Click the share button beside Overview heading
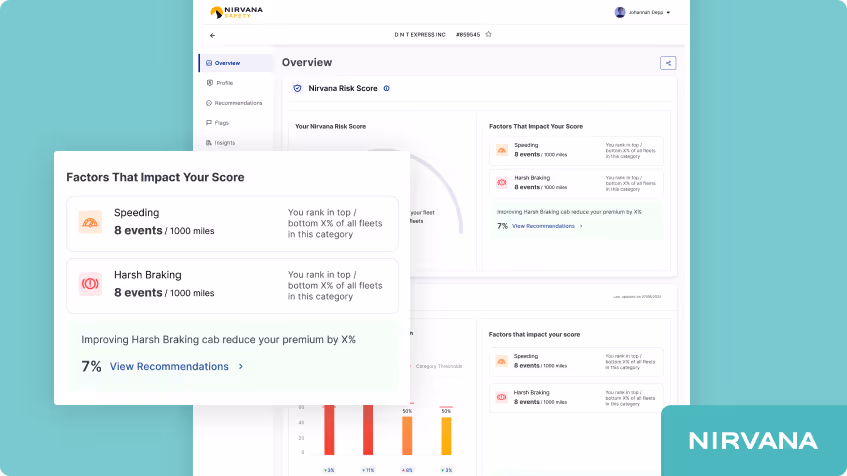Viewport: 847px width, 476px height. pos(668,63)
